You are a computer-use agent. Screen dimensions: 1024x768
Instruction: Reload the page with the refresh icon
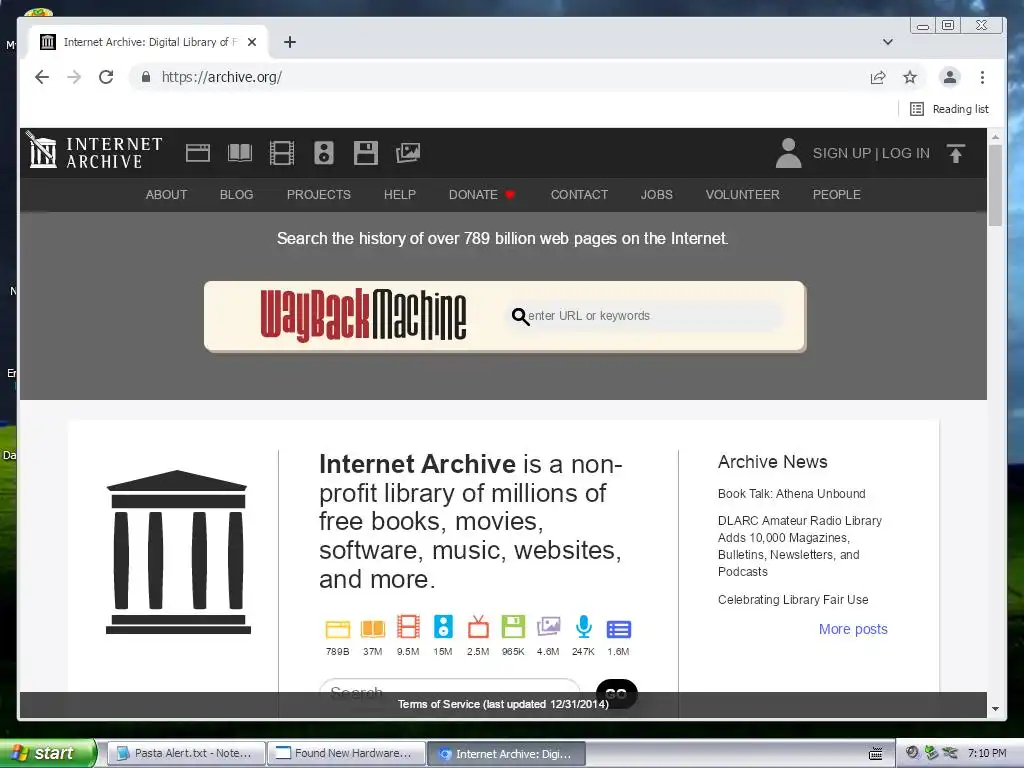point(106,77)
